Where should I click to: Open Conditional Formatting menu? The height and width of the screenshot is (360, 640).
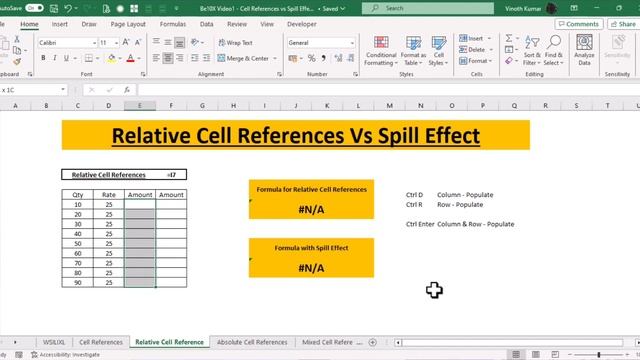[381, 51]
